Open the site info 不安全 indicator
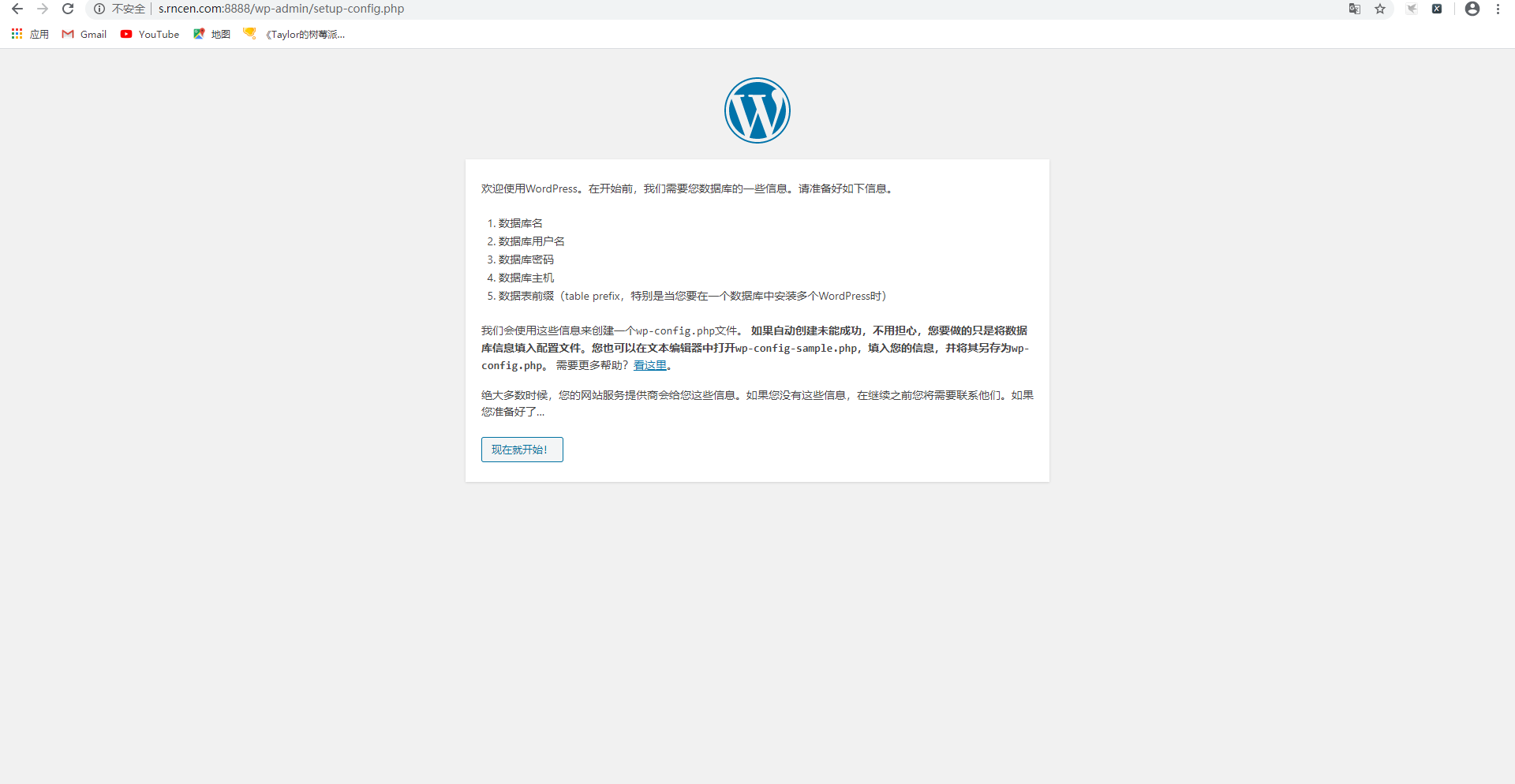Screen dimensions: 1515x784 coord(120,9)
